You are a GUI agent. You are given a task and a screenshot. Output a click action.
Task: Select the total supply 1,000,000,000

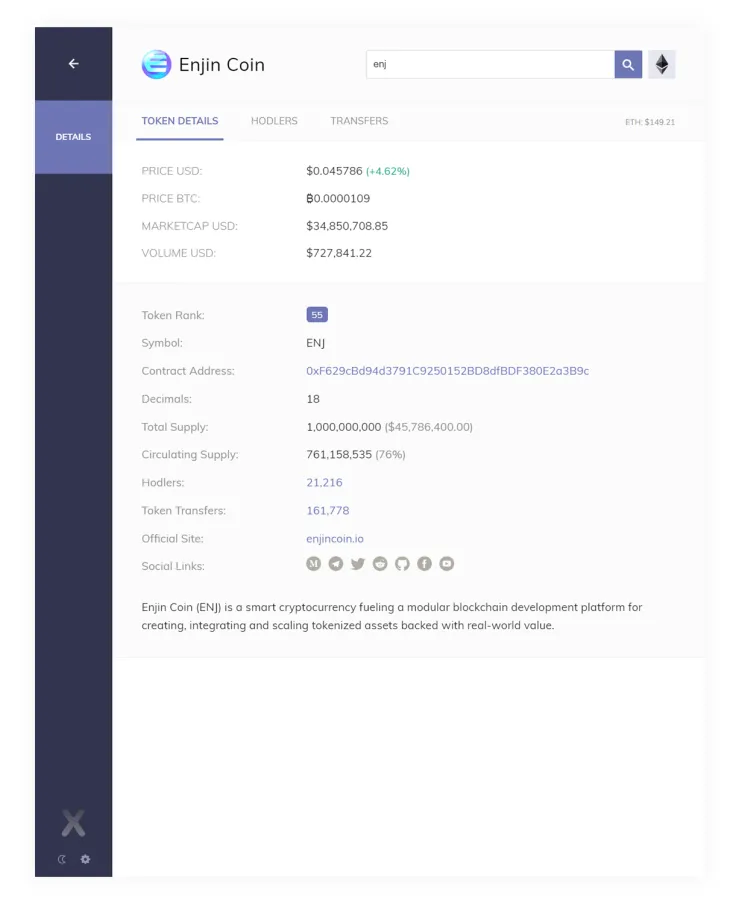tap(344, 427)
